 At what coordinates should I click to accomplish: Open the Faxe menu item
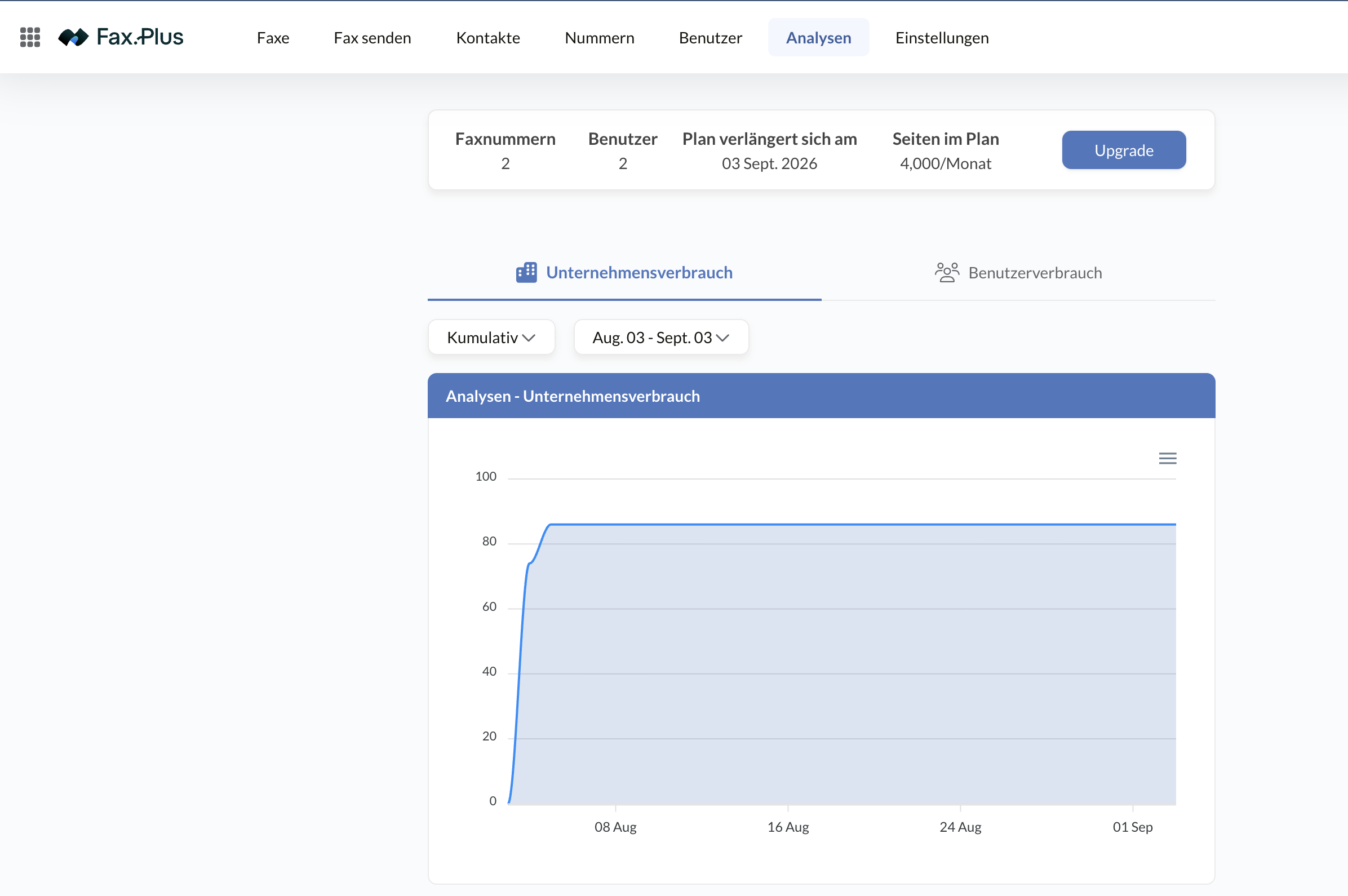point(273,38)
